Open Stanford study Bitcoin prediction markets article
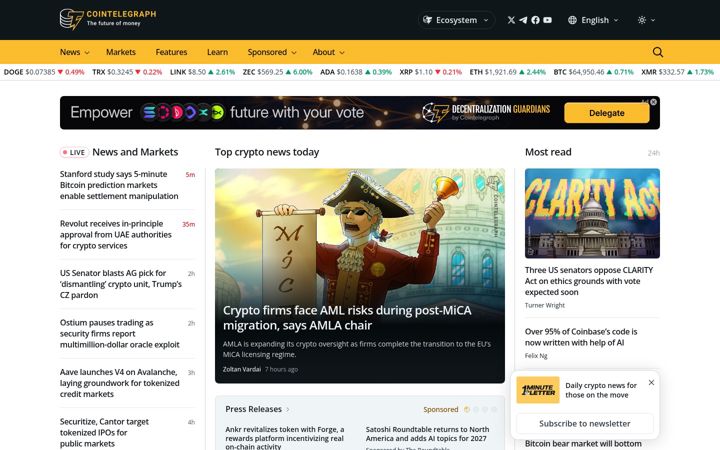This screenshot has width=720, height=450. click(x=119, y=185)
